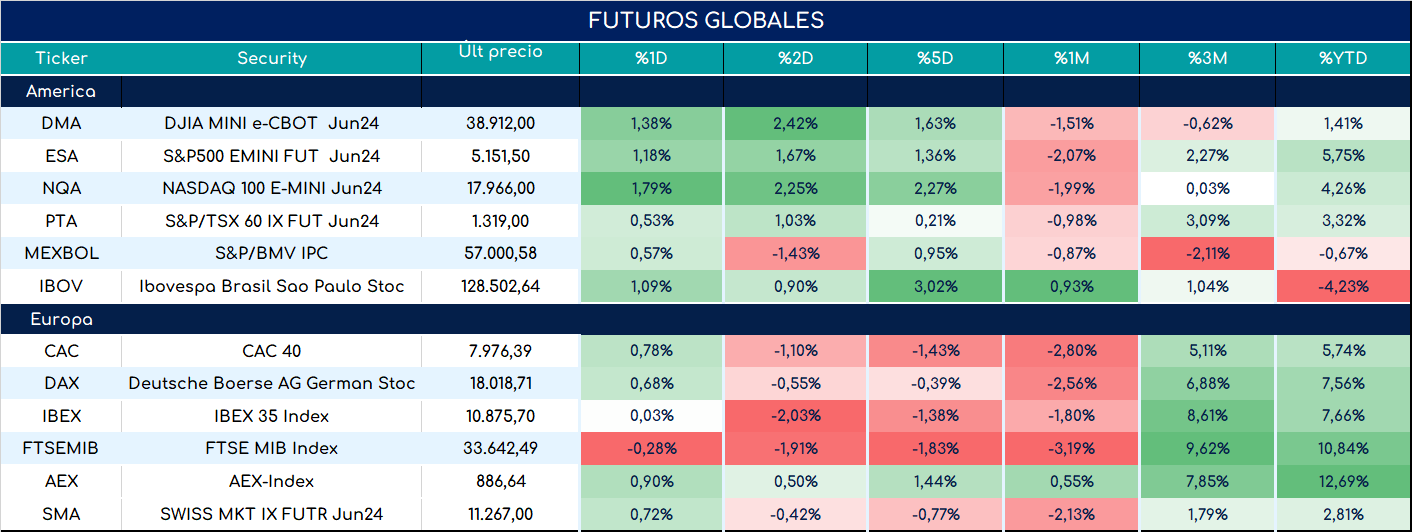1412x532 pixels.
Task: Select the MEXBOL %3M cell -2,11%
Action: tap(1207, 254)
